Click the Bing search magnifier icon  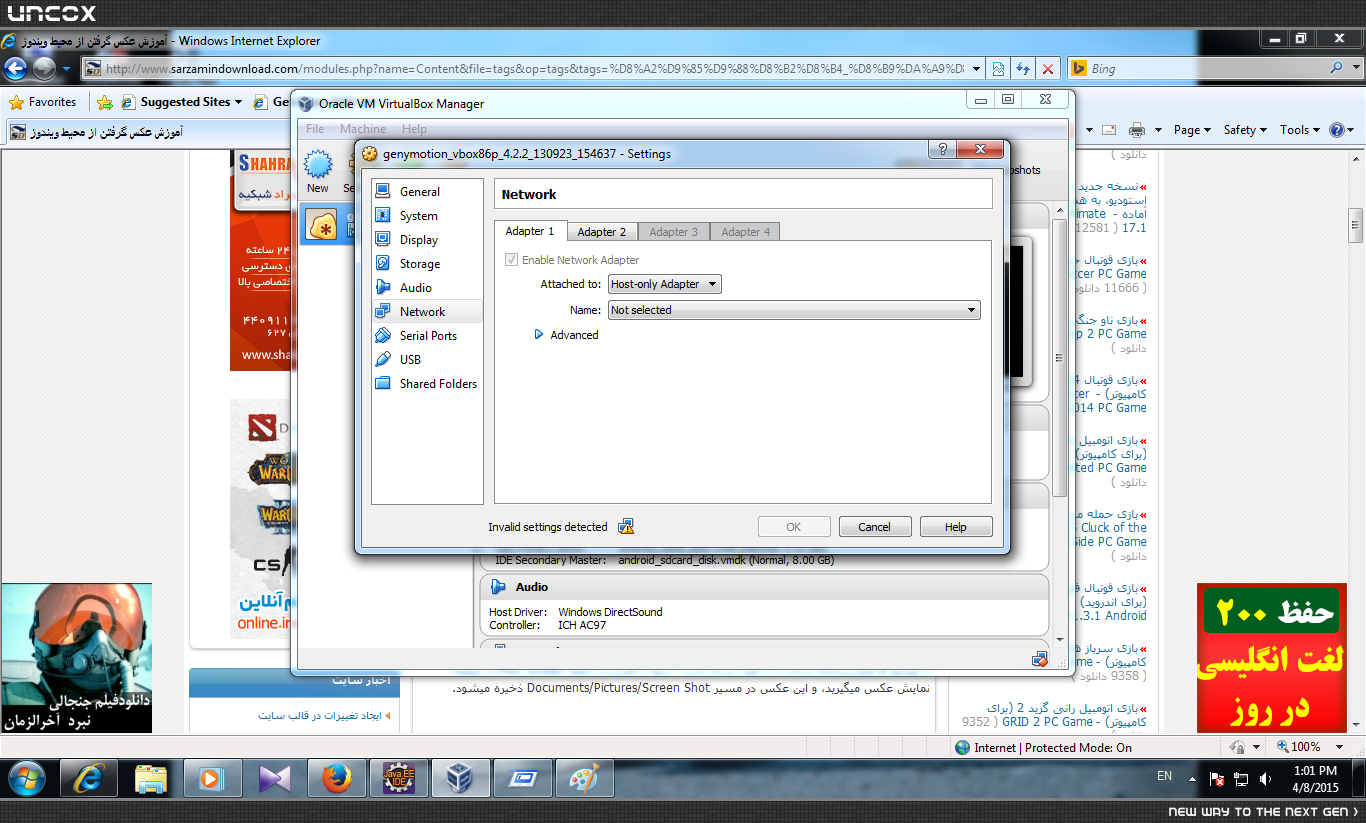[1336, 68]
